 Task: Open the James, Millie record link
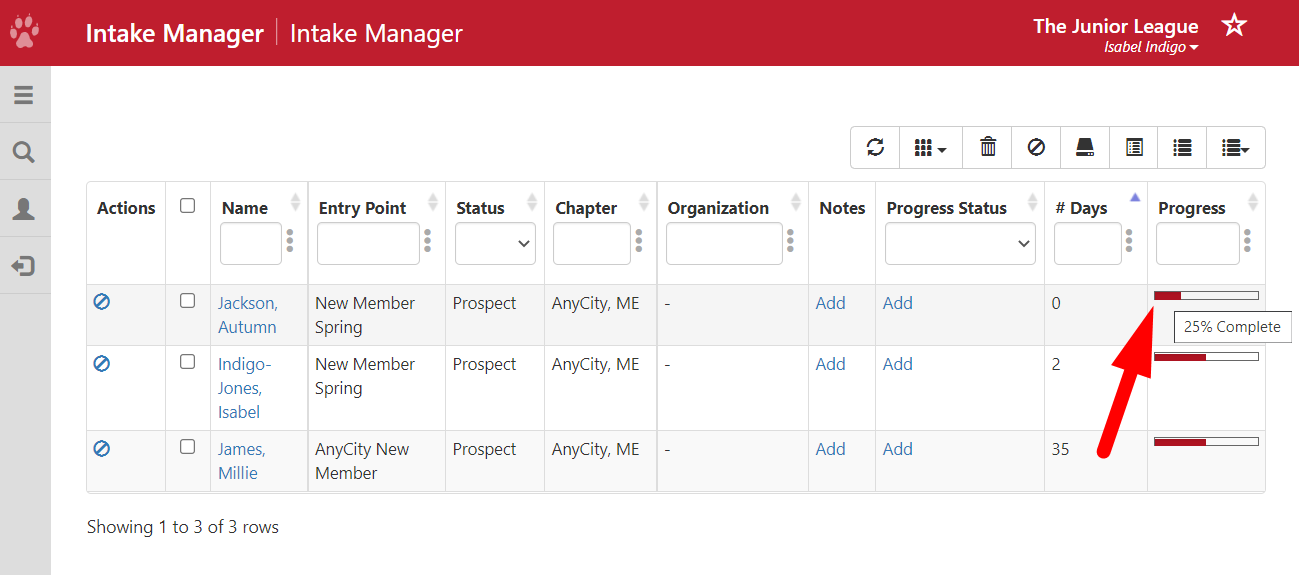tap(242, 461)
